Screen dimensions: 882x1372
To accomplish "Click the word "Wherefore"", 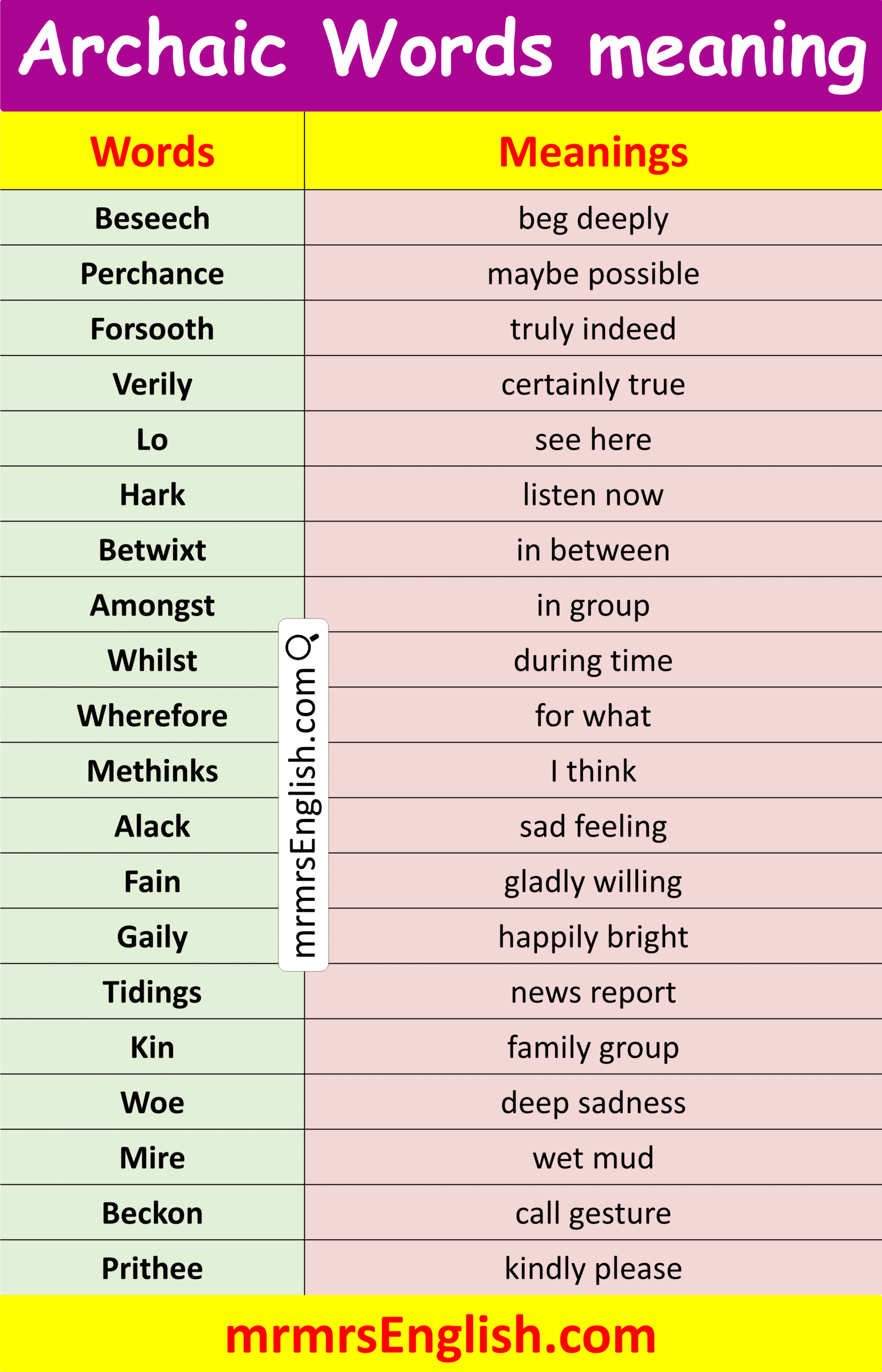I will 152,715.
